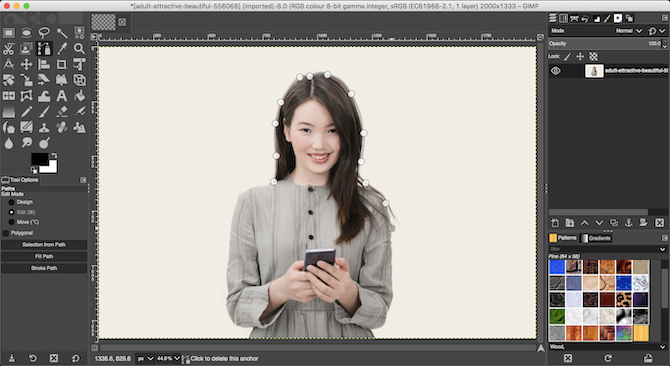Select the Paintbrush tool
This screenshot has width=670, height=366.
[44, 112]
